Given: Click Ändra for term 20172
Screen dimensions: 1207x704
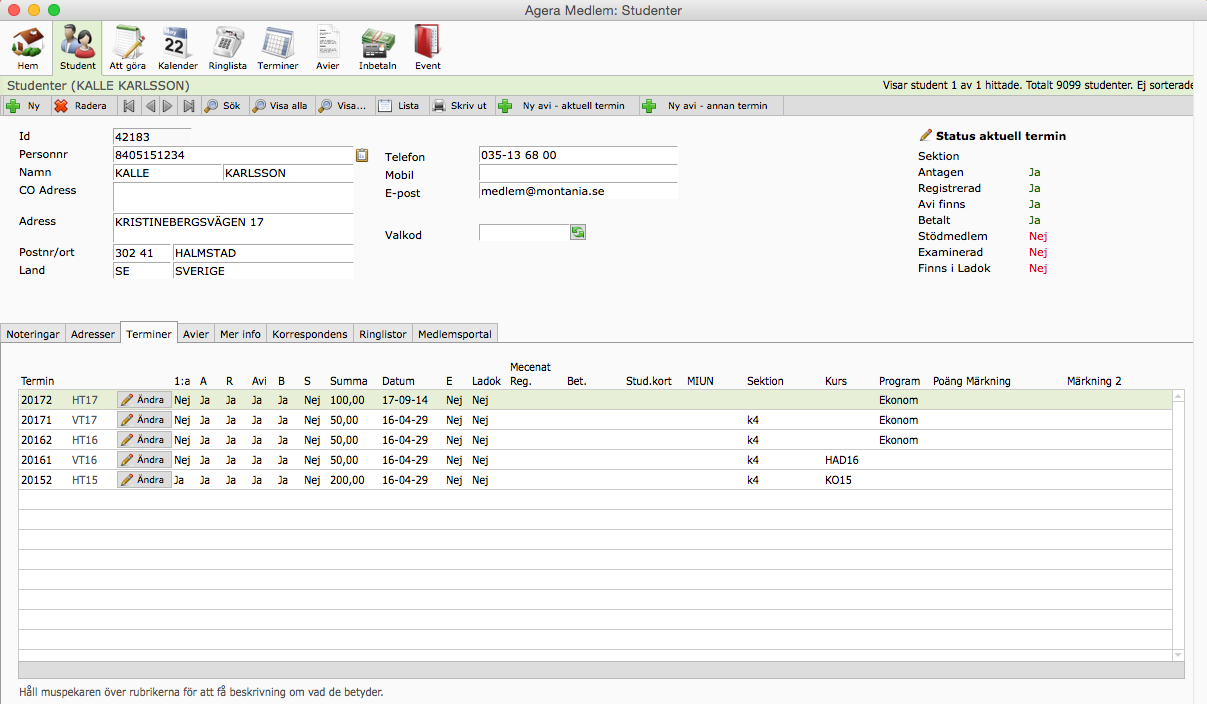Looking at the screenshot, I should (x=143, y=400).
